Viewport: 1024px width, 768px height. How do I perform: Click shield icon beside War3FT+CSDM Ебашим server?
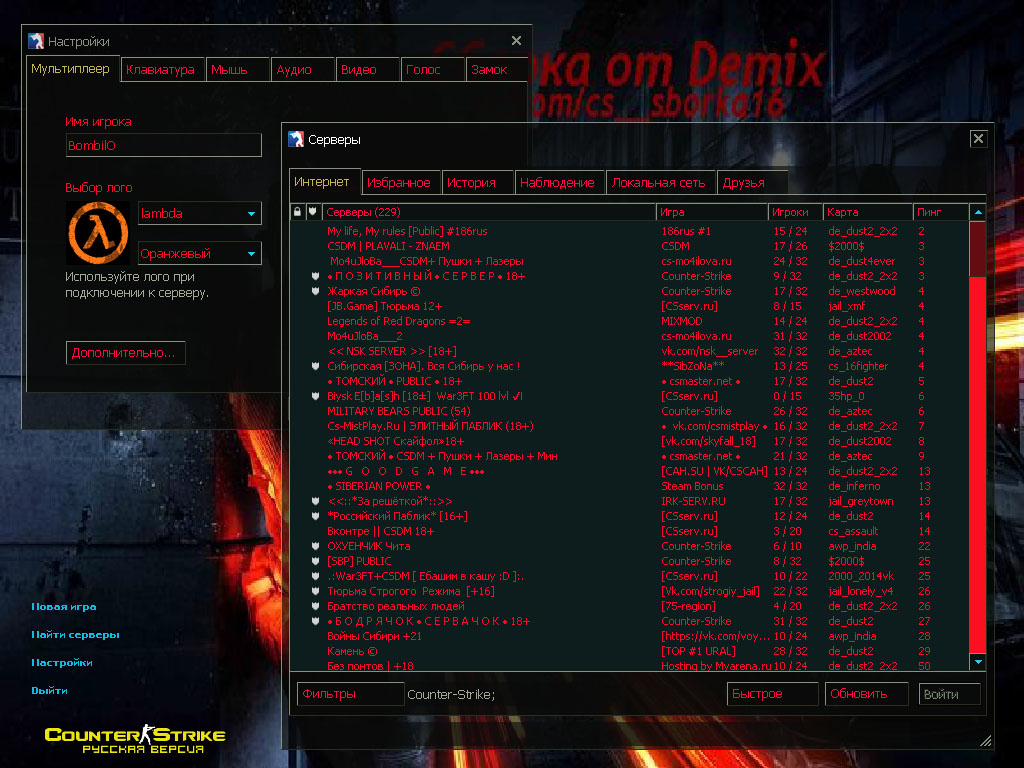[x=315, y=577]
